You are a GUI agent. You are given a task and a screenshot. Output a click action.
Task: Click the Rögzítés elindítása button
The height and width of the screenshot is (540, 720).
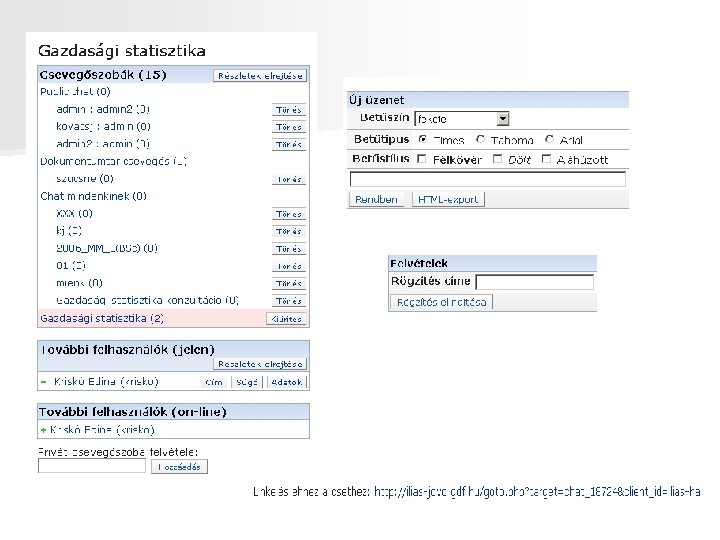441,302
